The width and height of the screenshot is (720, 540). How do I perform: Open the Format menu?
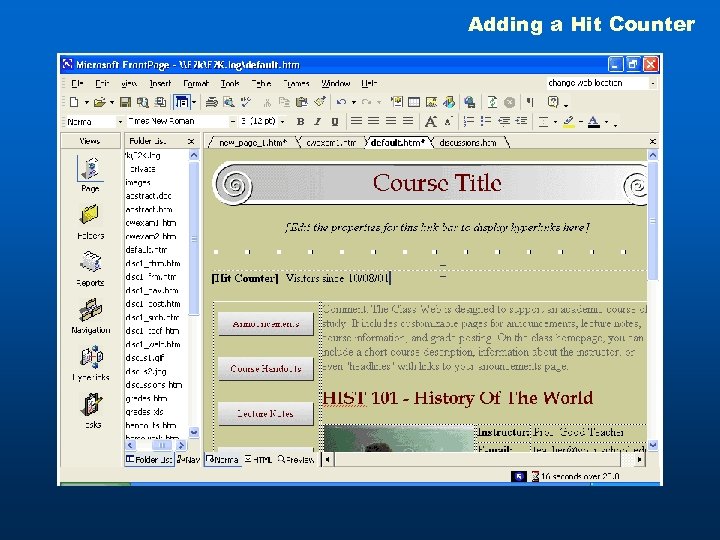(x=196, y=84)
